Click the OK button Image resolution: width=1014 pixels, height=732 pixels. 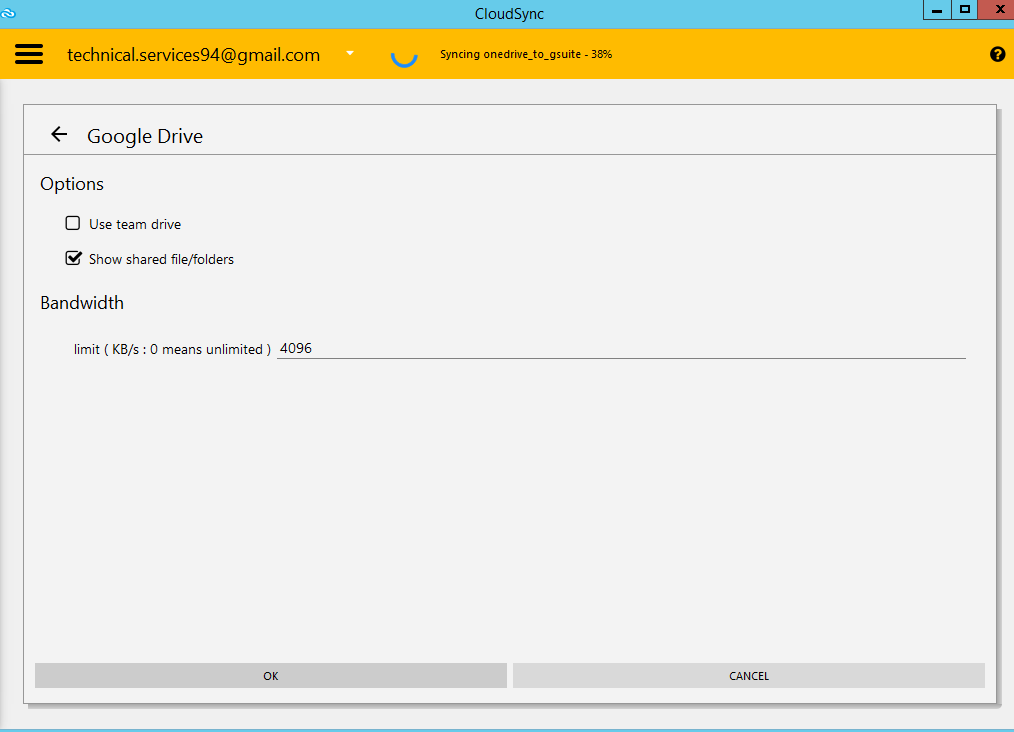(x=271, y=676)
